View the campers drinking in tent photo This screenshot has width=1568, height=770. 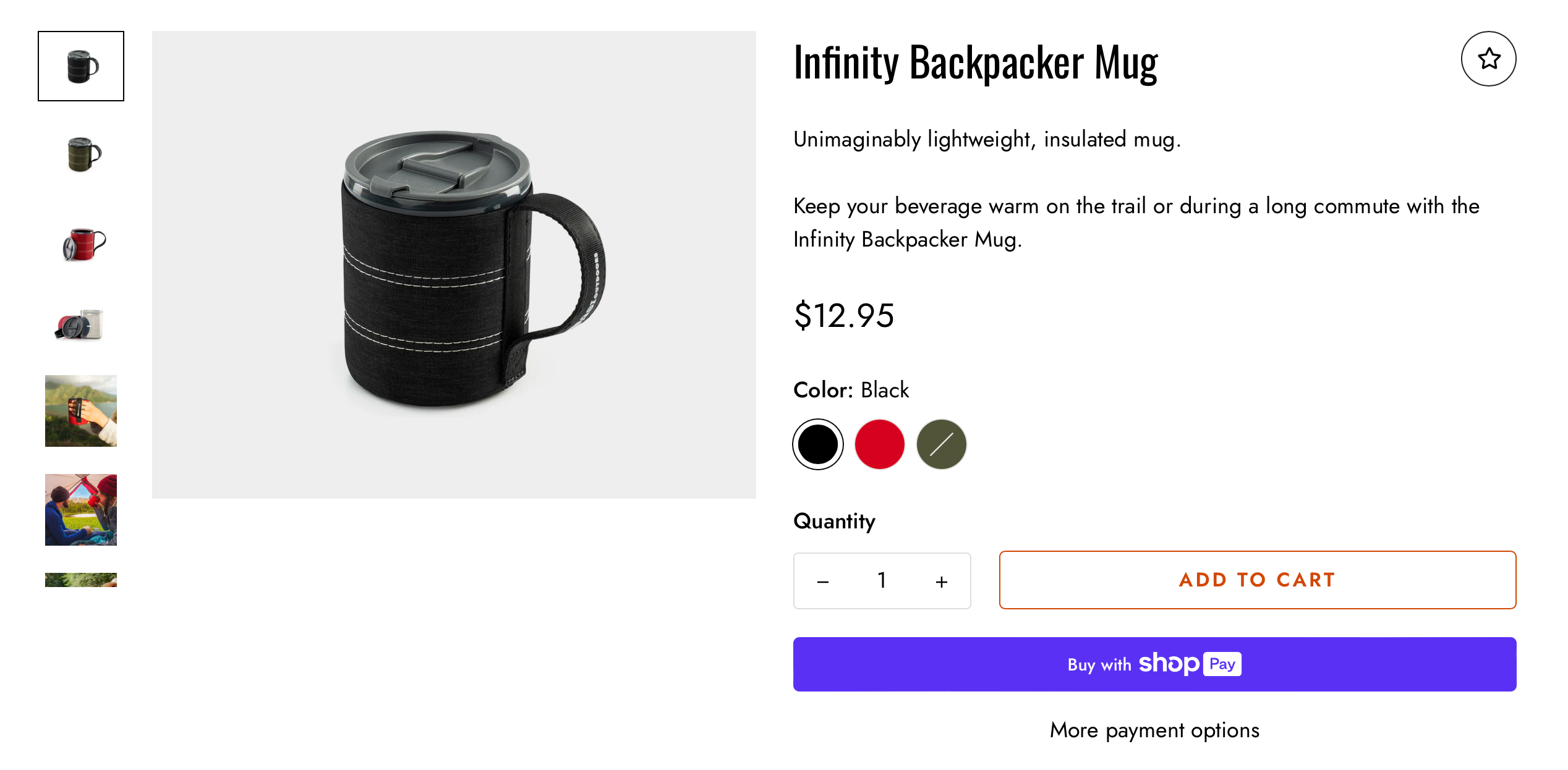coord(81,510)
